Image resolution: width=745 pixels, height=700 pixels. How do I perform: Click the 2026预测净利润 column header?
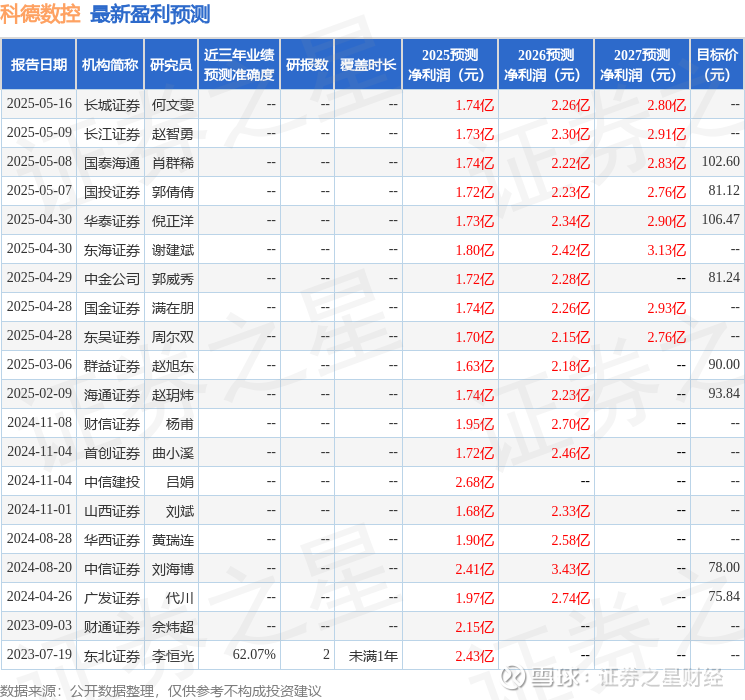(546, 65)
